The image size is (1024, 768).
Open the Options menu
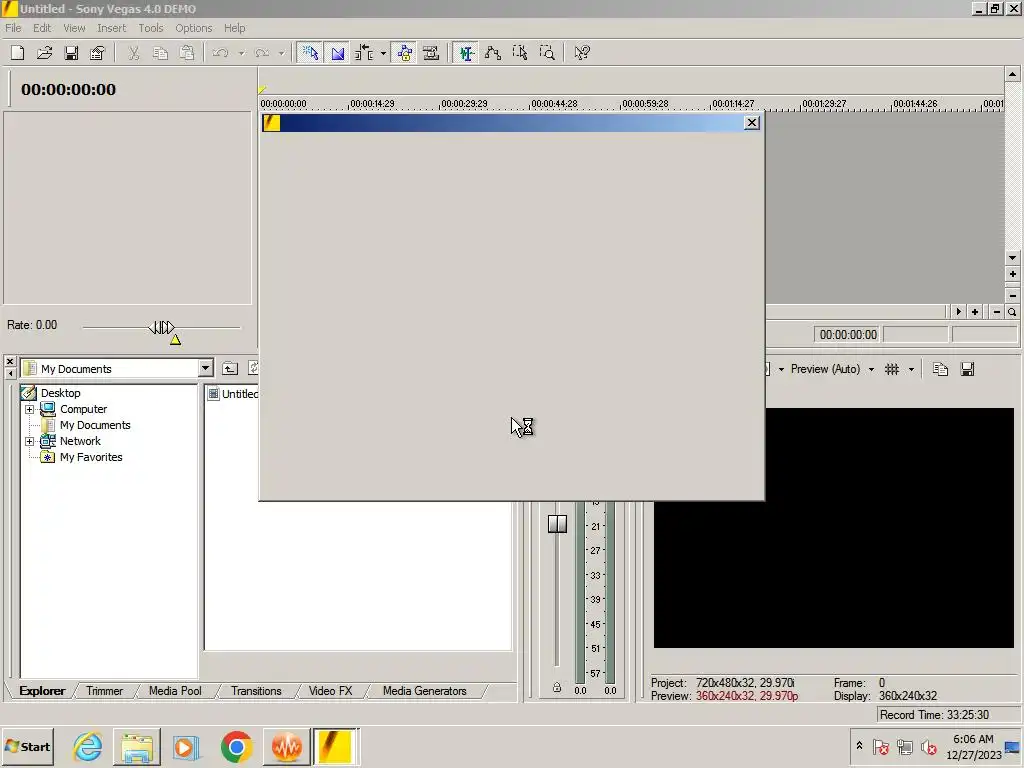click(193, 28)
